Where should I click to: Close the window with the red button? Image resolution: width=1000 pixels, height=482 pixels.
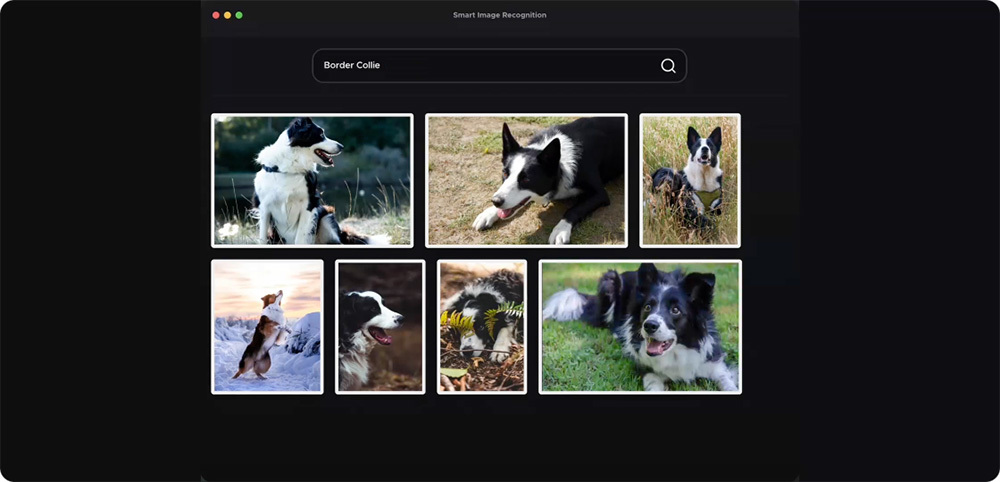tap(216, 15)
